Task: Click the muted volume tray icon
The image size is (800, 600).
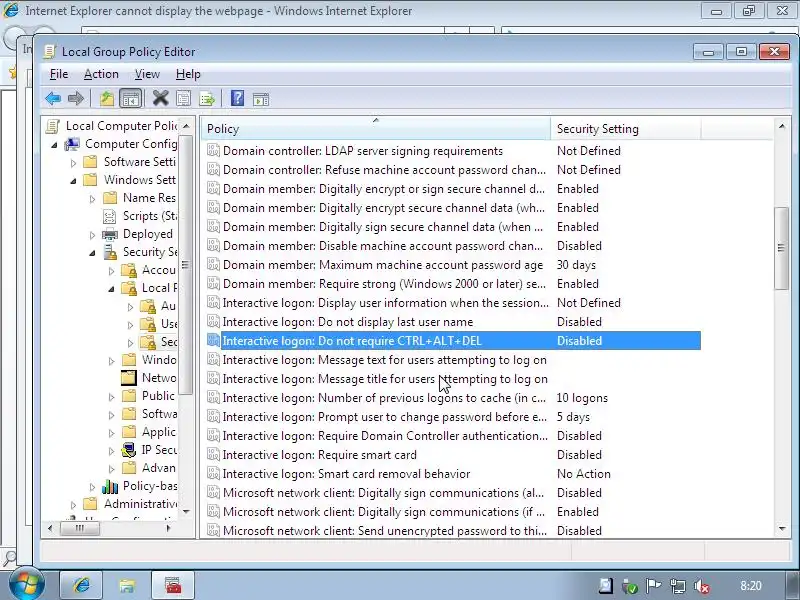Action: pos(702,586)
